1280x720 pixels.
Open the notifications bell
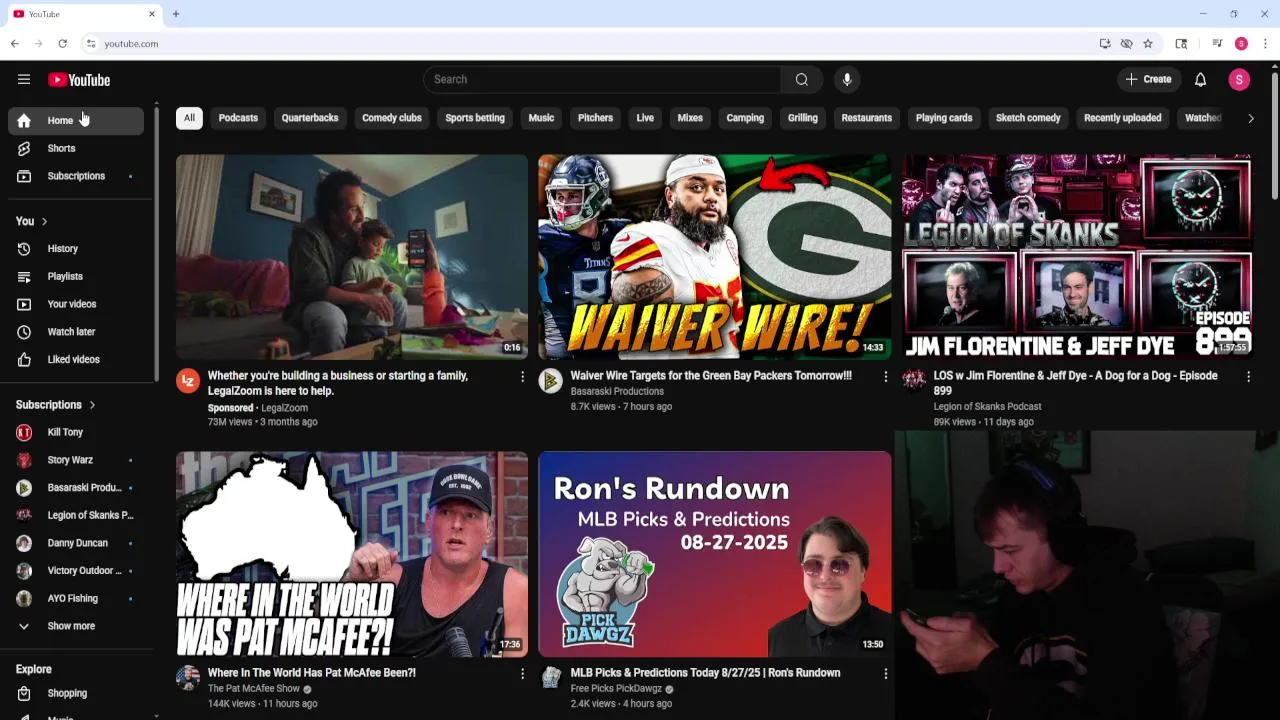1200,80
